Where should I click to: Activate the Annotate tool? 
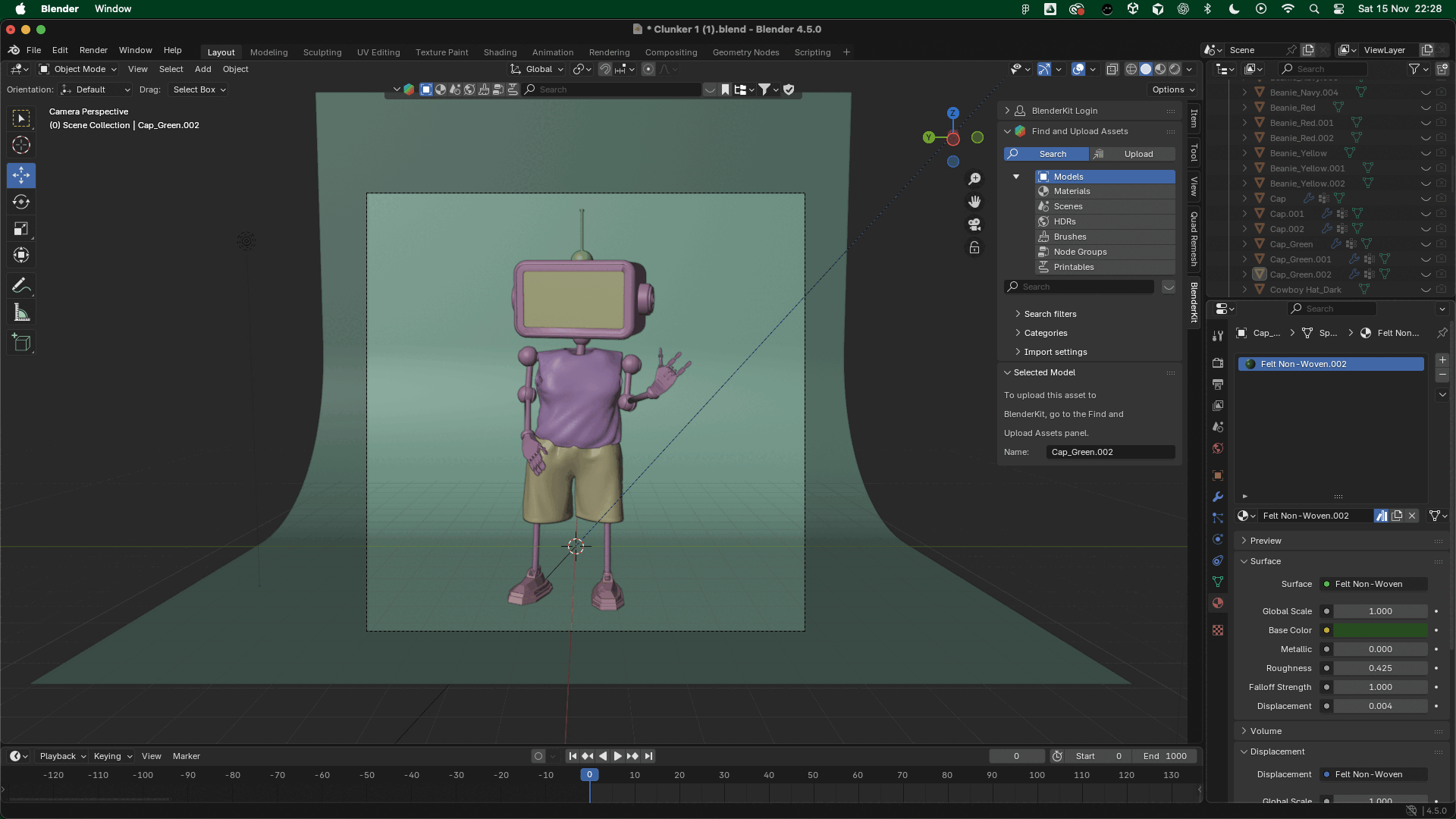coord(21,286)
